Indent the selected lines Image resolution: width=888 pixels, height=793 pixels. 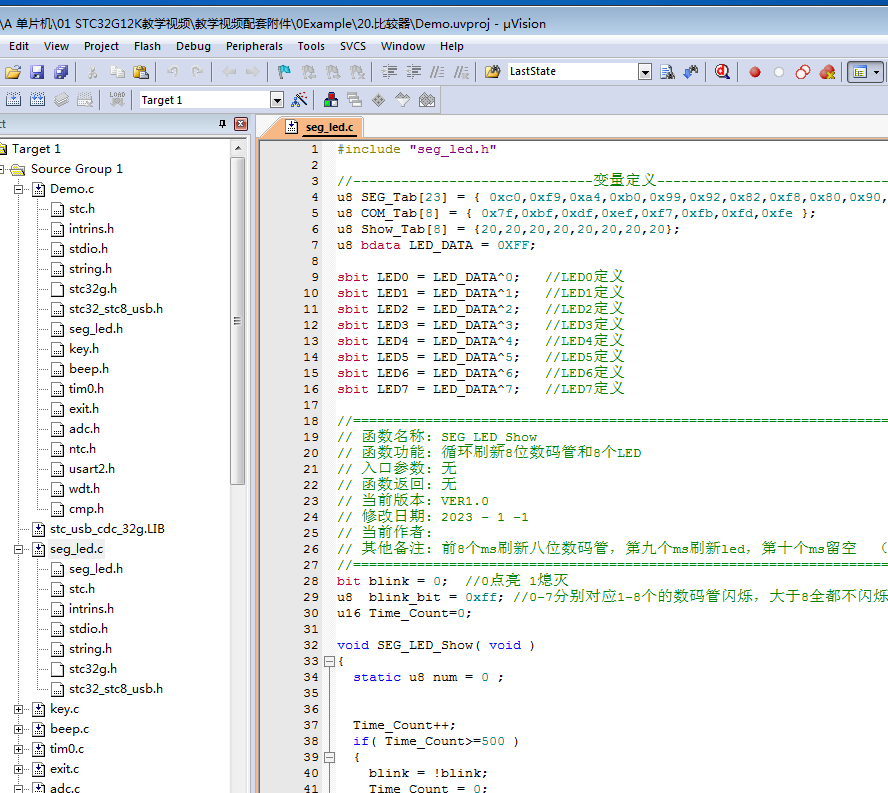click(389, 72)
